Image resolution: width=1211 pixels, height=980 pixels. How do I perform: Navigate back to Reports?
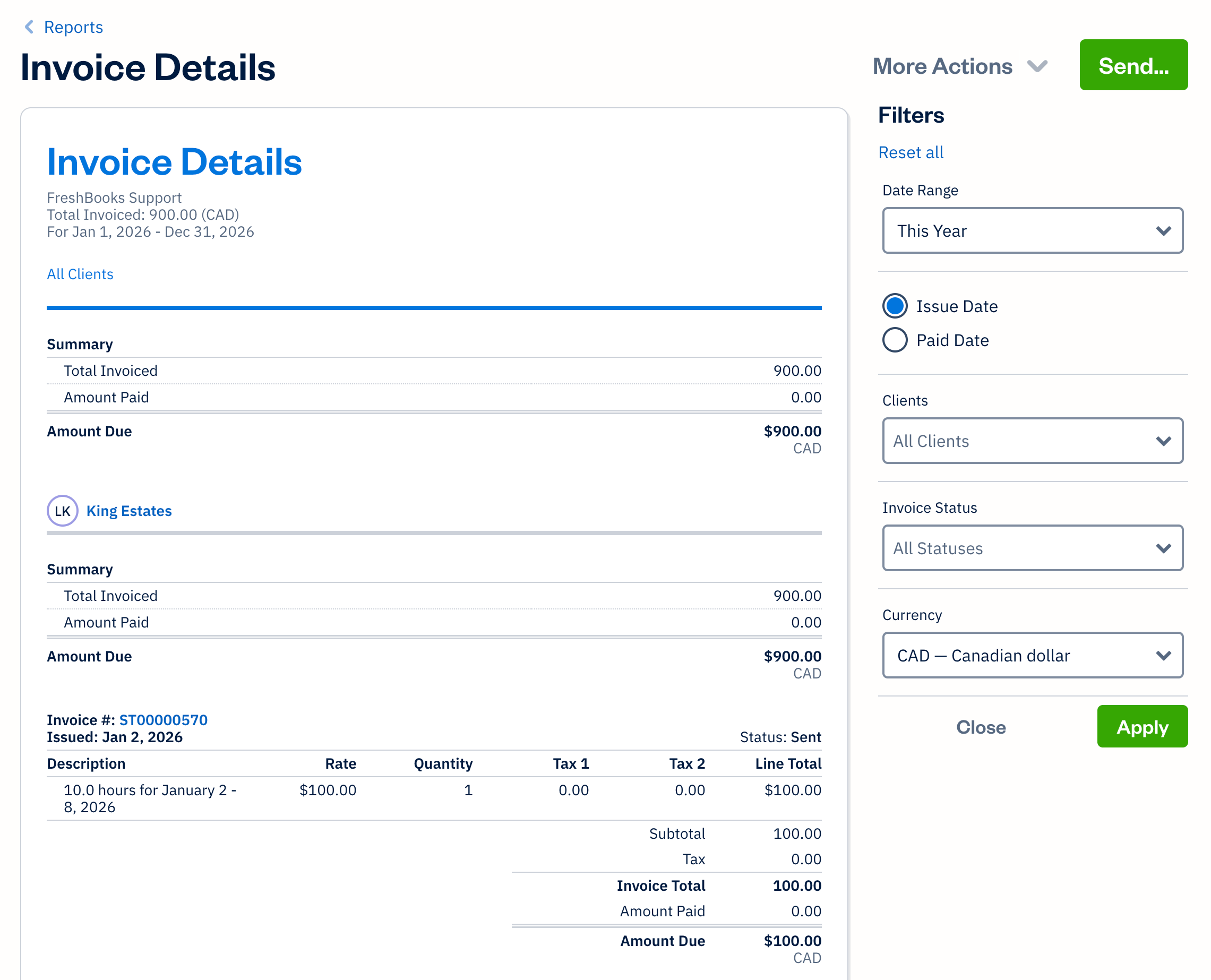[73, 27]
